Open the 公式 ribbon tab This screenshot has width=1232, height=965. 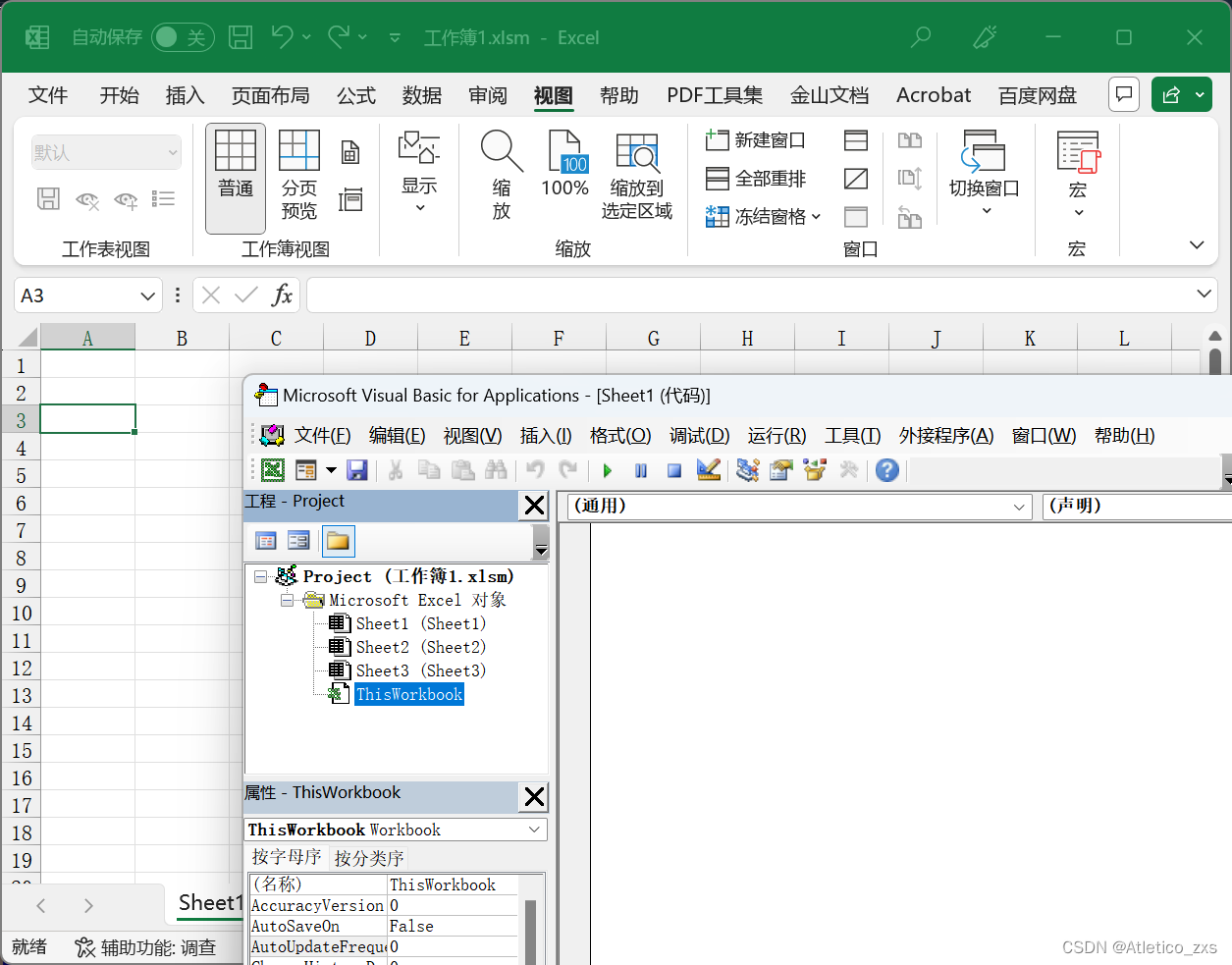pos(356,95)
